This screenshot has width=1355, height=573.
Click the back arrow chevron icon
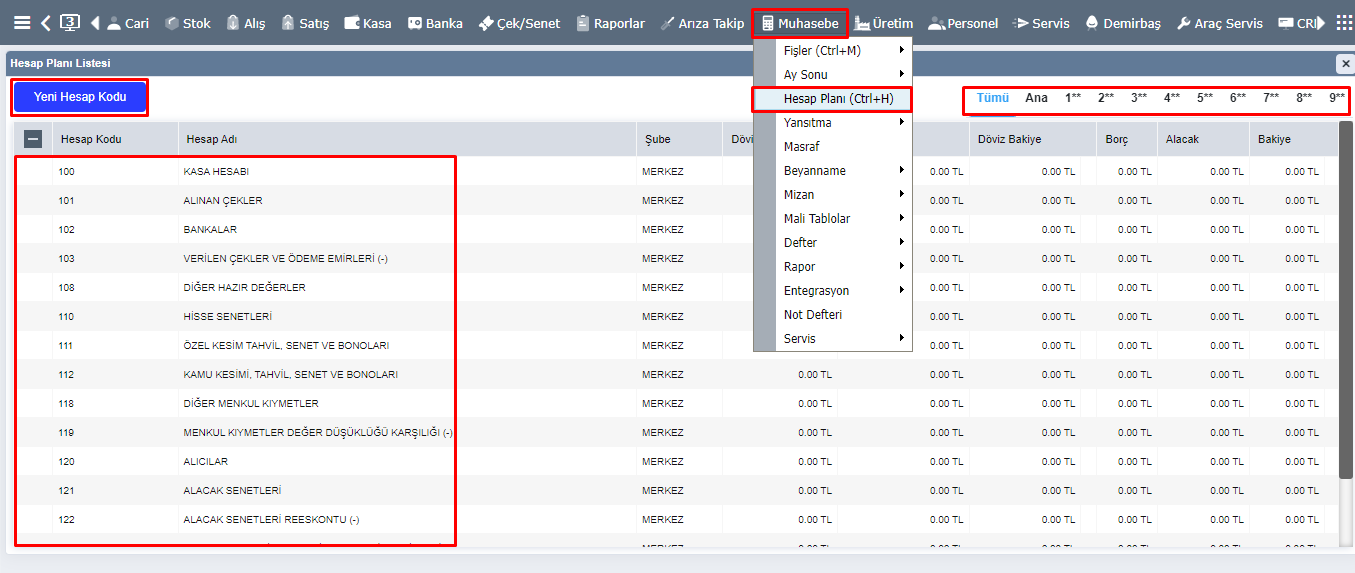pyautogui.click(x=47, y=23)
